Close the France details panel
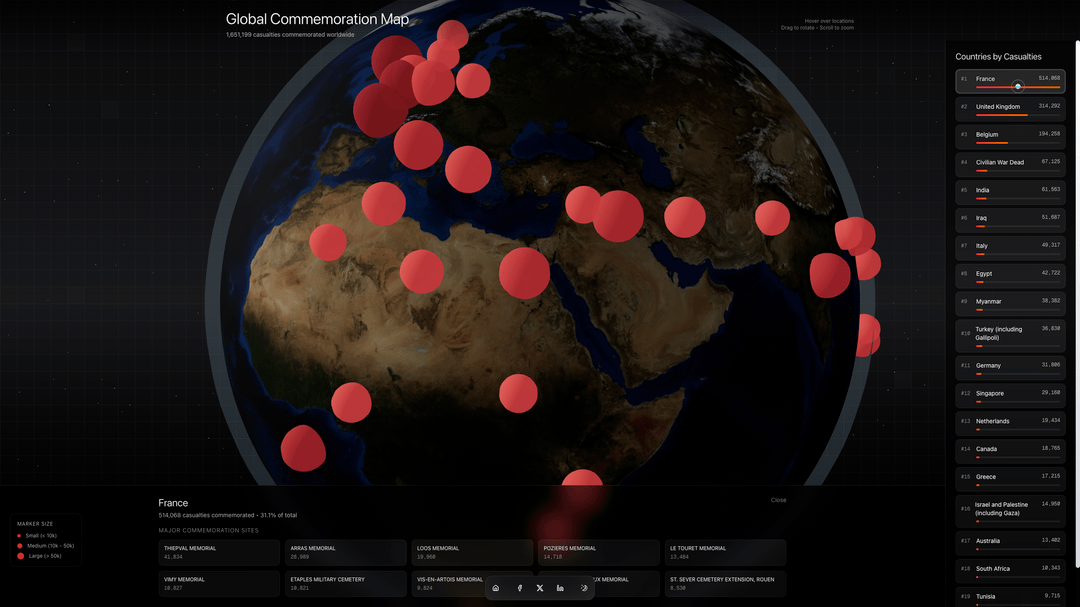 click(x=778, y=500)
